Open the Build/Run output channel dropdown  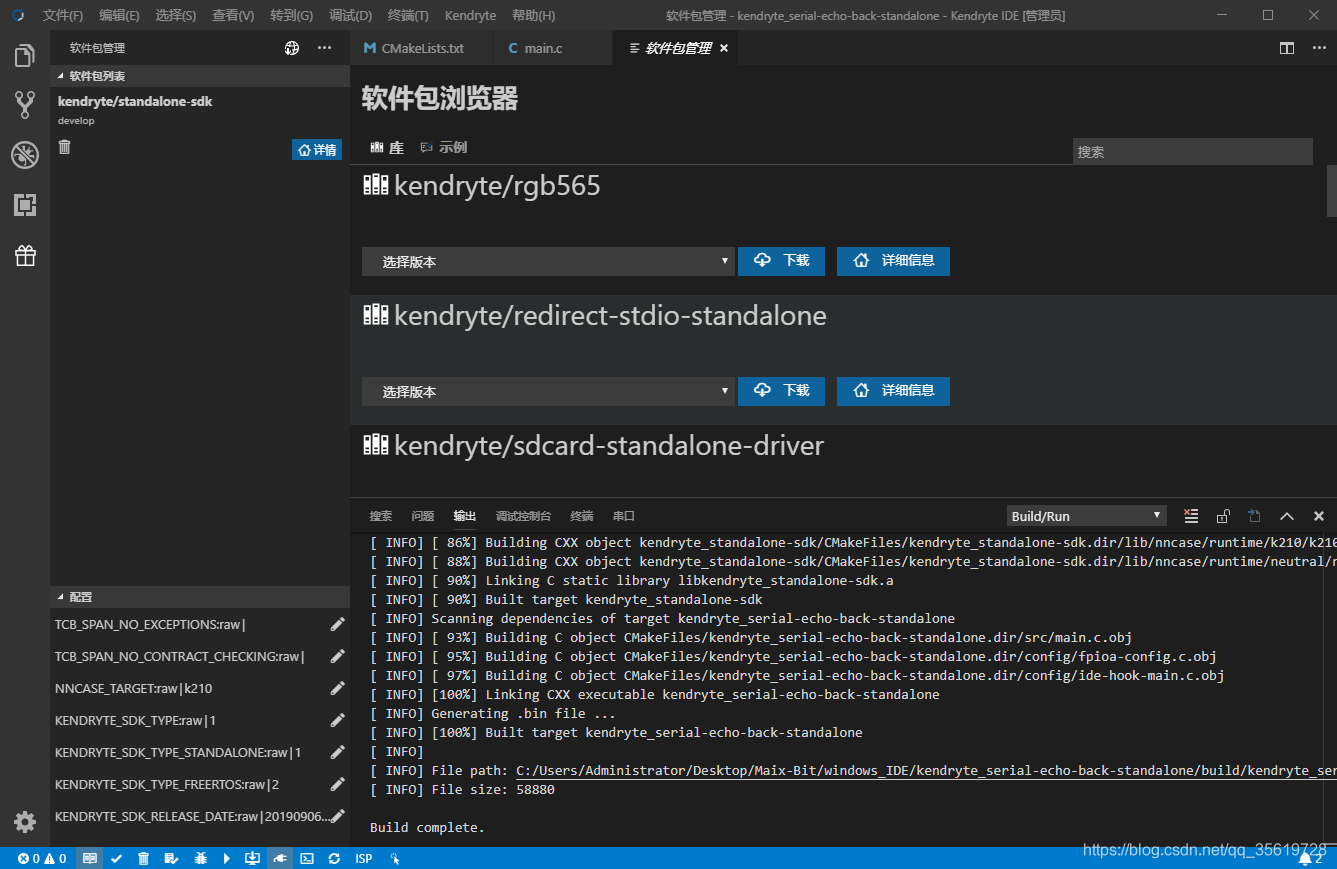1087,516
